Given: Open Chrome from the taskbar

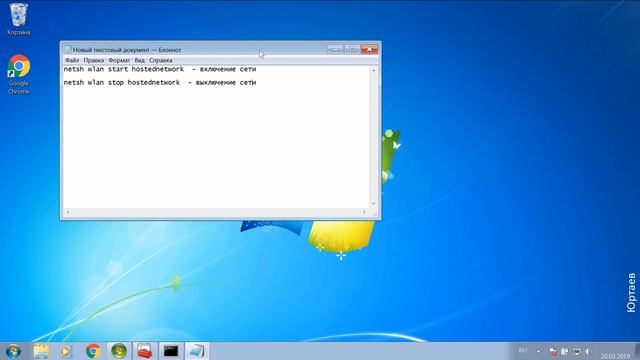Looking at the screenshot, I should (x=93, y=351).
